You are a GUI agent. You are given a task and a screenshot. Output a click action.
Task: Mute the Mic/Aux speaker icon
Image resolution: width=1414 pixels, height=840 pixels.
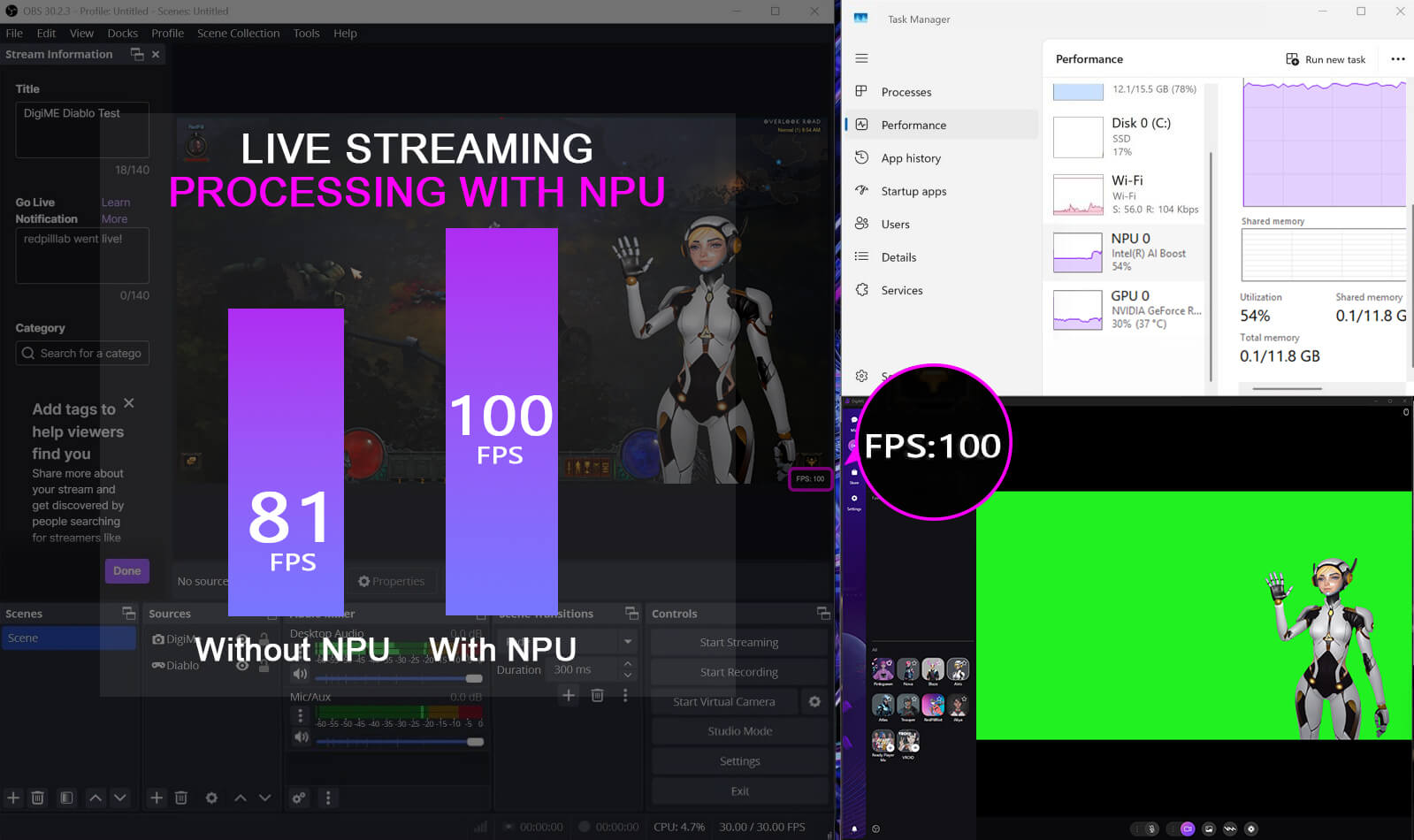pos(301,737)
